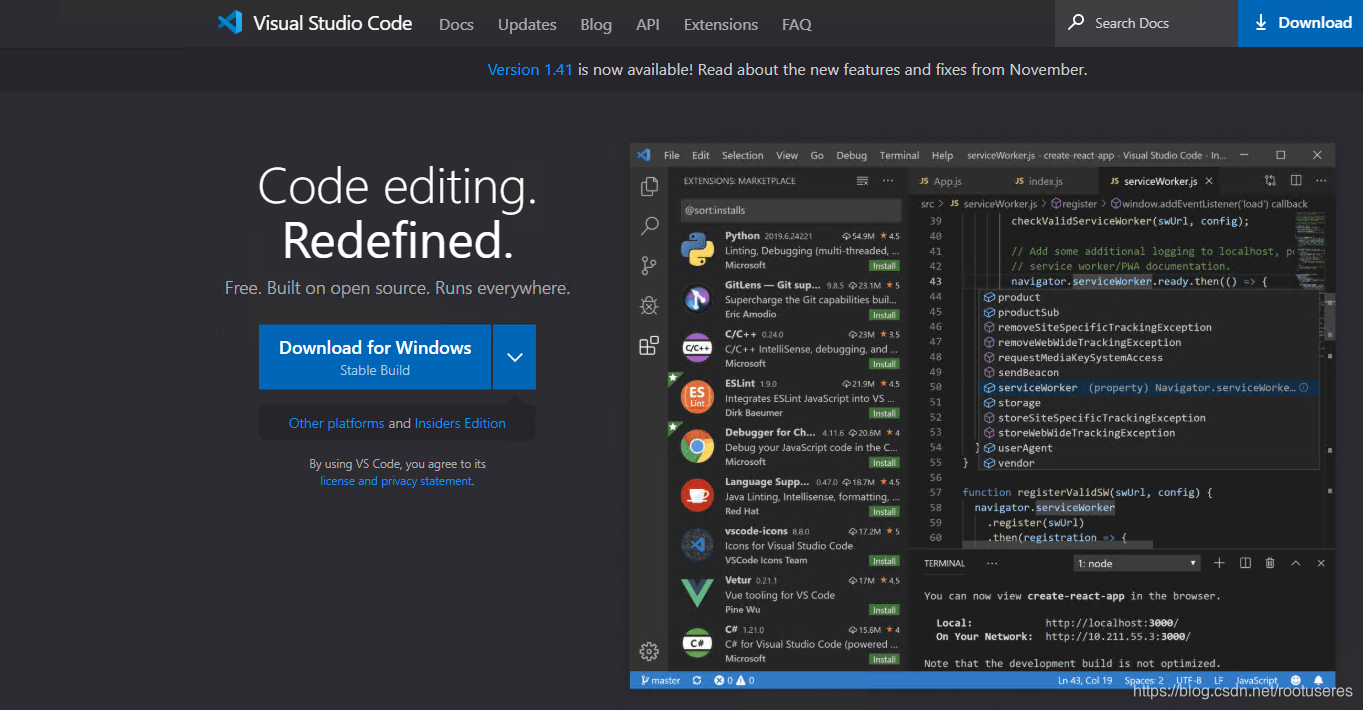Open Insiders Edition link
Viewport: 1363px width, 710px height.
tap(460, 423)
